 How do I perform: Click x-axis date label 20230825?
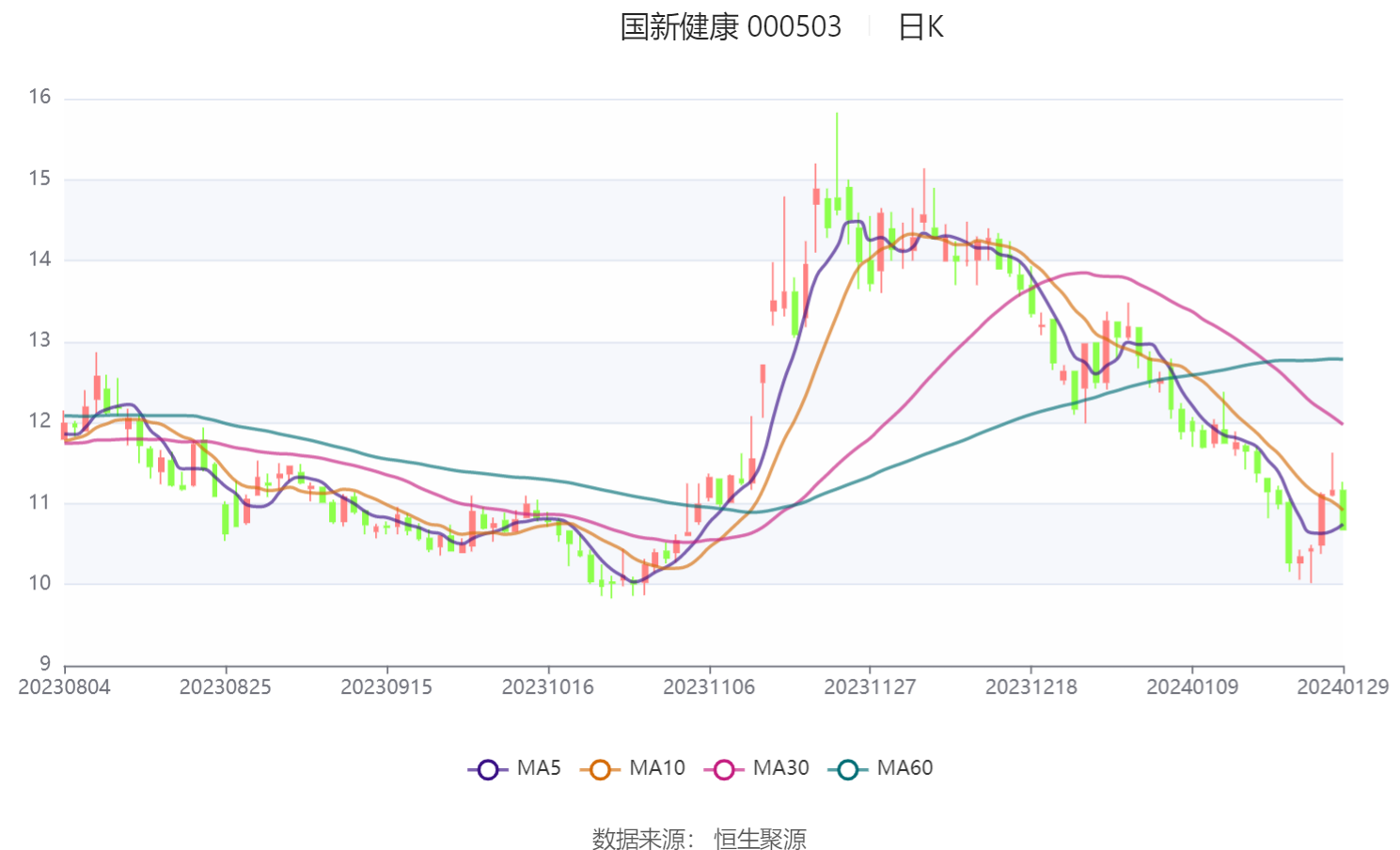(226, 687)
